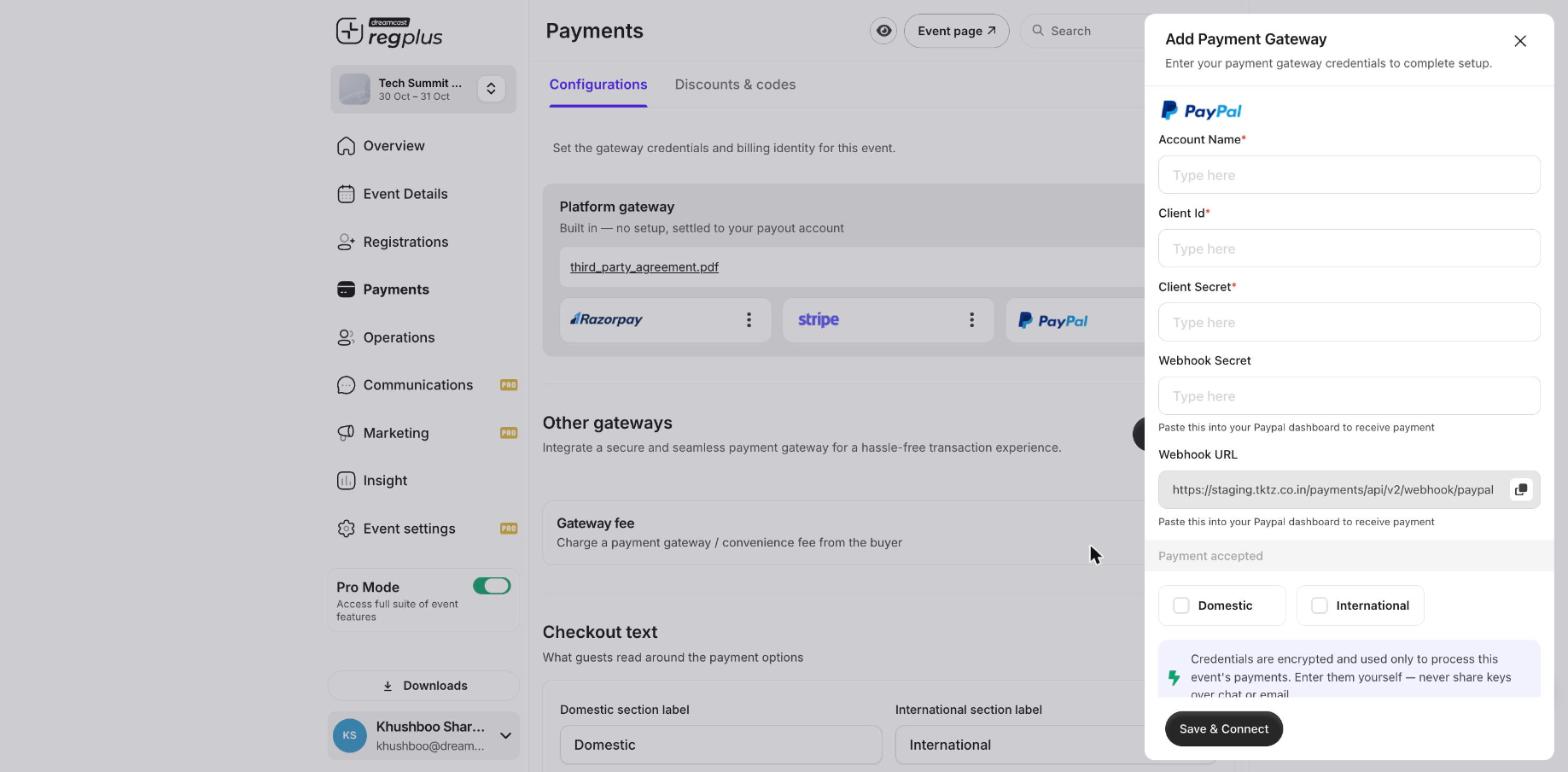
Task: Focus the Account Name input field
Action: point(1349,175)
